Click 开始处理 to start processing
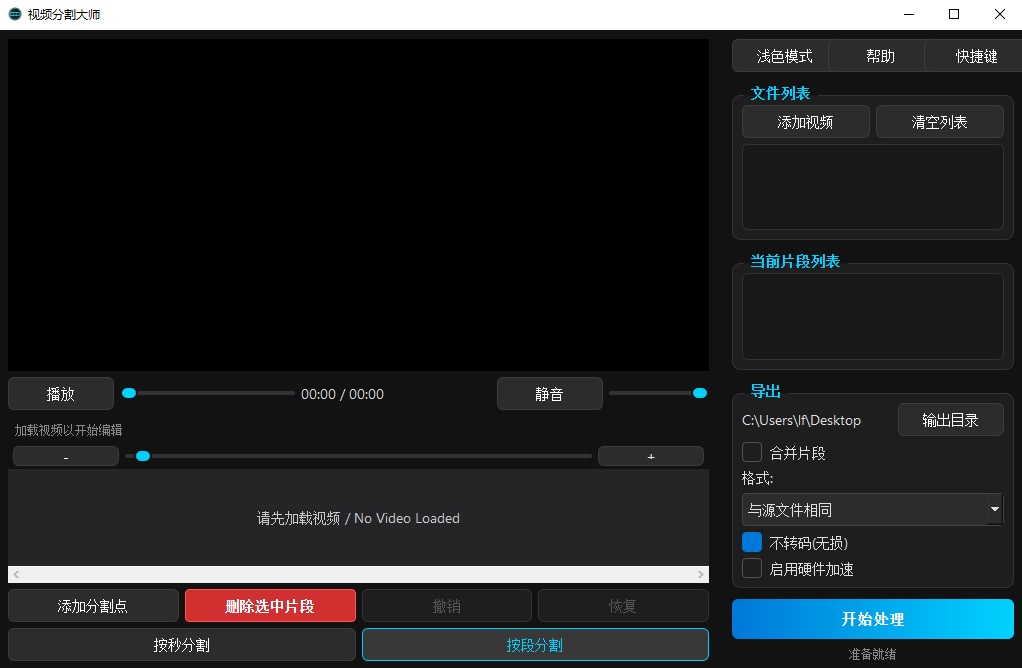This screenshot has height=668, width=1022. (872, 619)
